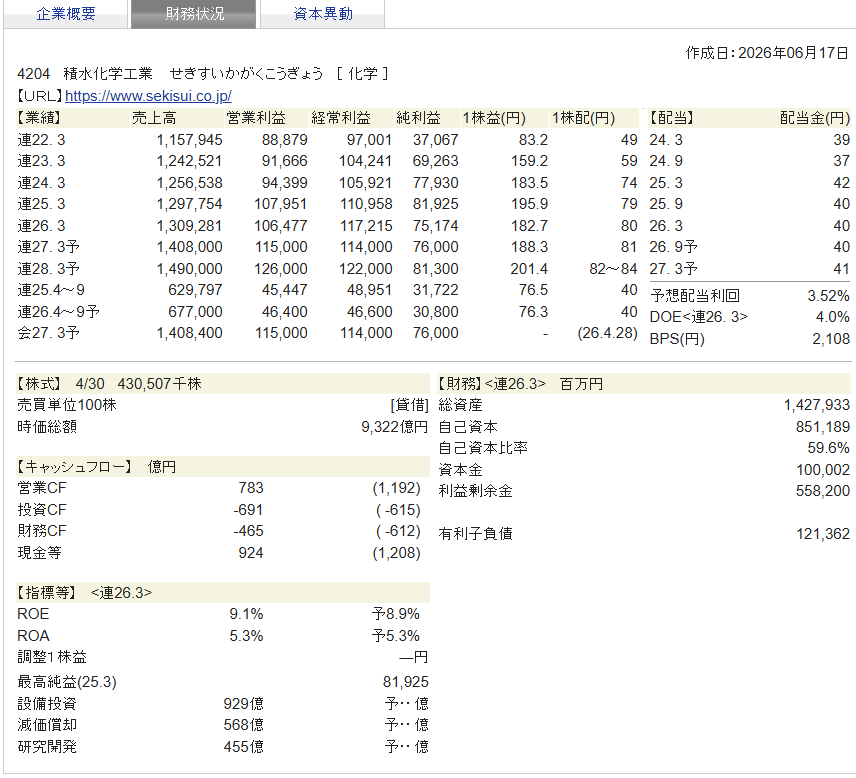Click sales value 1,242,521
Viewport: 856px width, 778px height.
pos(189,161)
